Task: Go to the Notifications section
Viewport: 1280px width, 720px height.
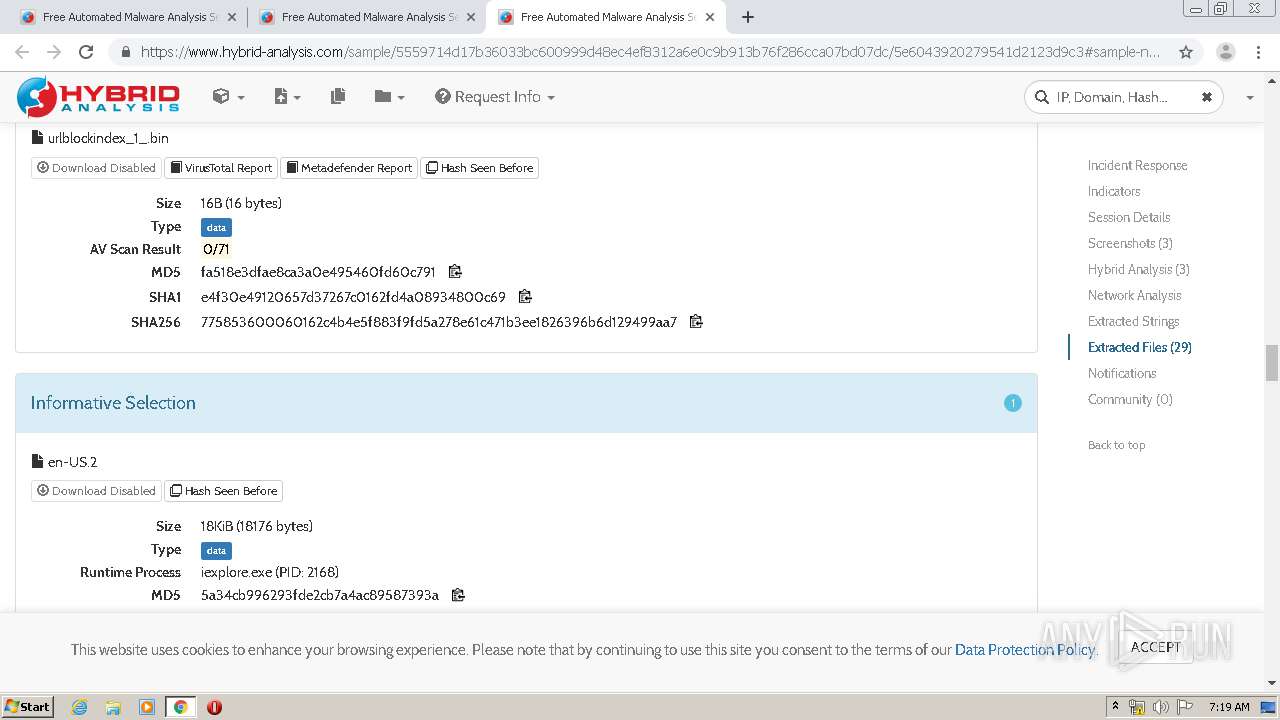Action: 1122,373
